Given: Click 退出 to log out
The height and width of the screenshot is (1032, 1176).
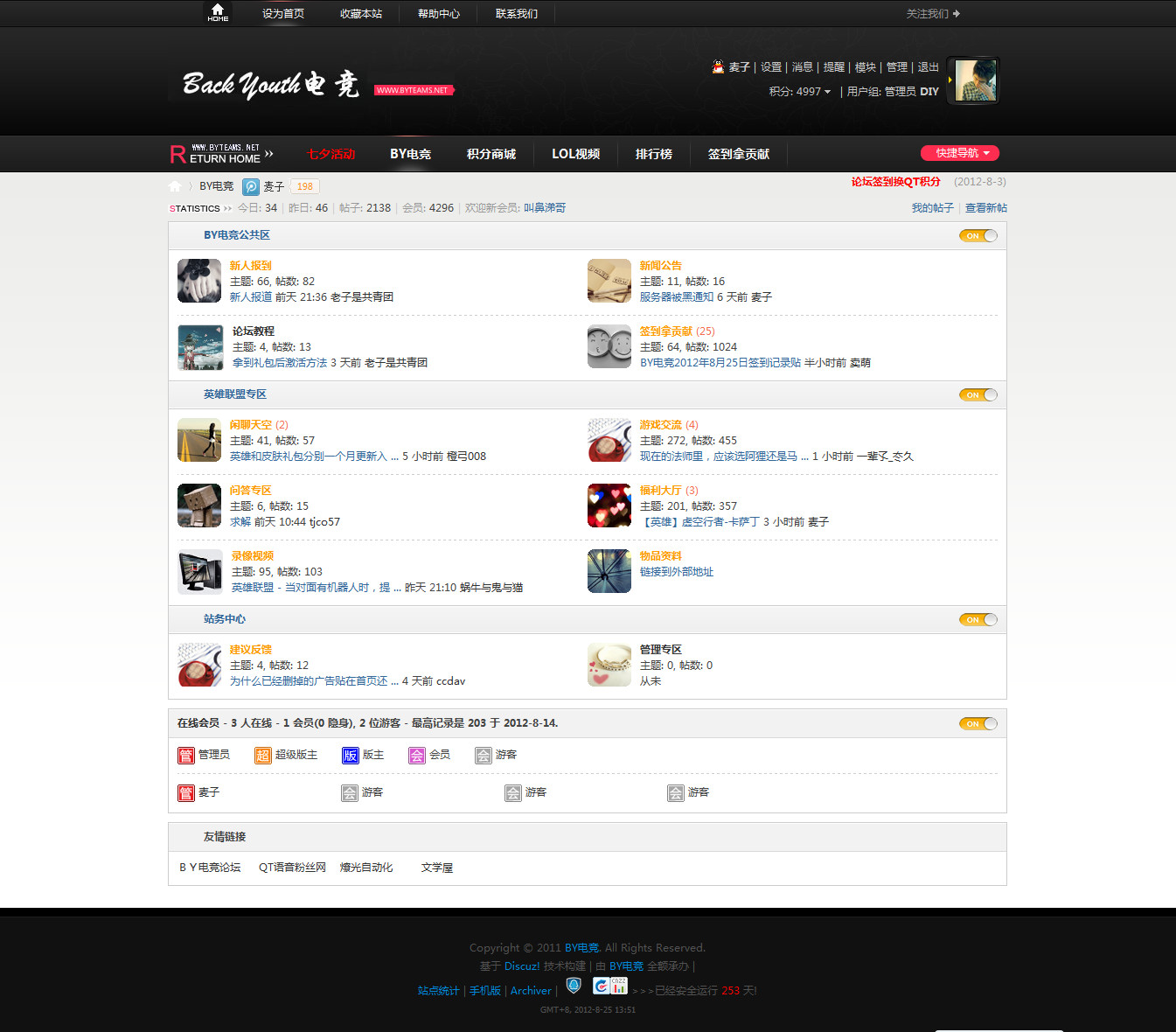Looking at the screenshot, I should pos(929,67).
